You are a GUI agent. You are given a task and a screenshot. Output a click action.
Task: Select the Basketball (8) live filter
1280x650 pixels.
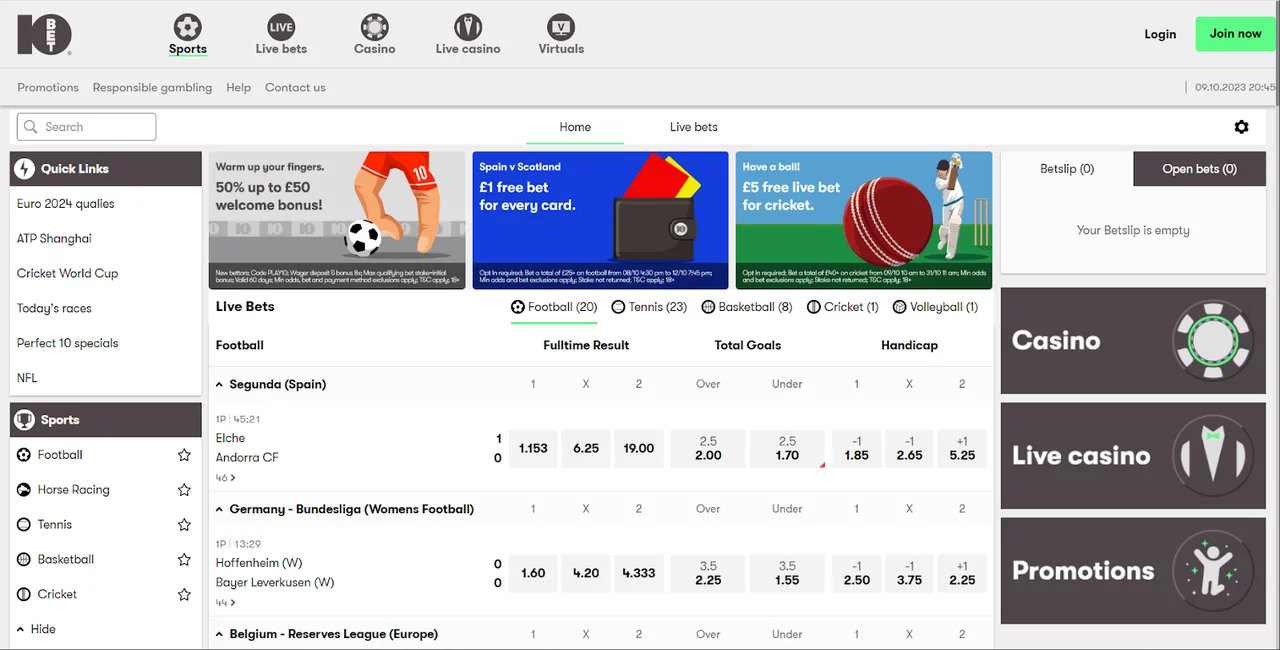pos(747,307)
